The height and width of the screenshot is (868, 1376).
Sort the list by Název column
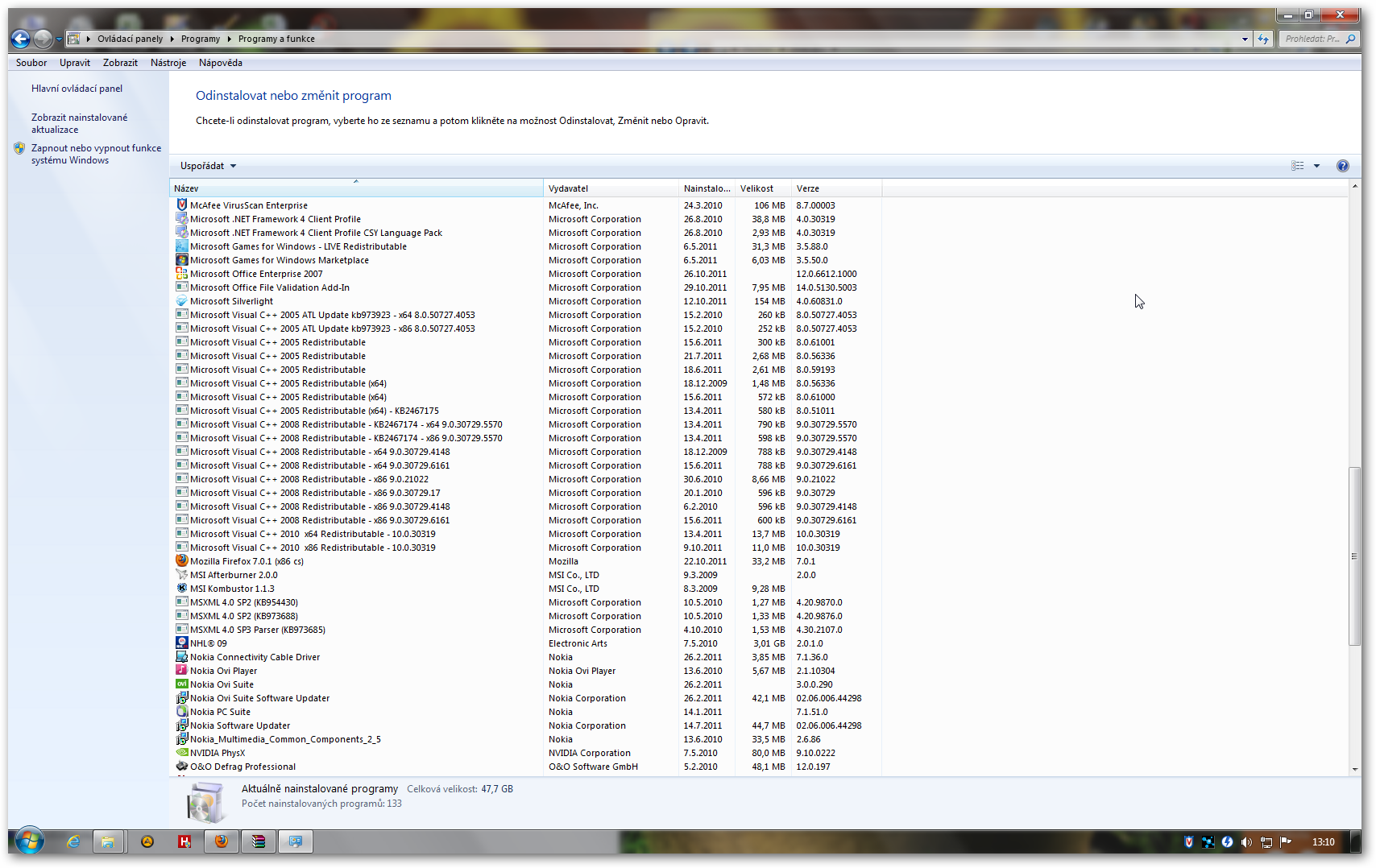(357, 188)
